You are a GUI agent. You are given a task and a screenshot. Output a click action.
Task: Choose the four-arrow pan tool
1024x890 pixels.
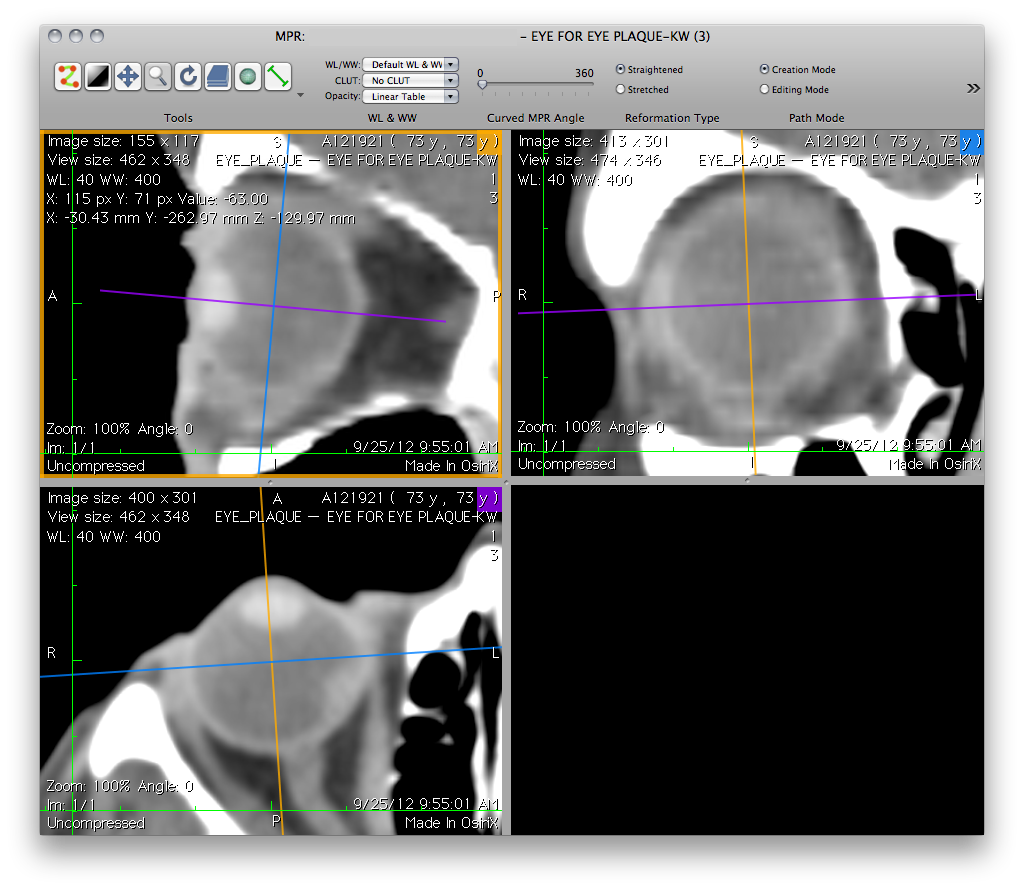point(128,76)
